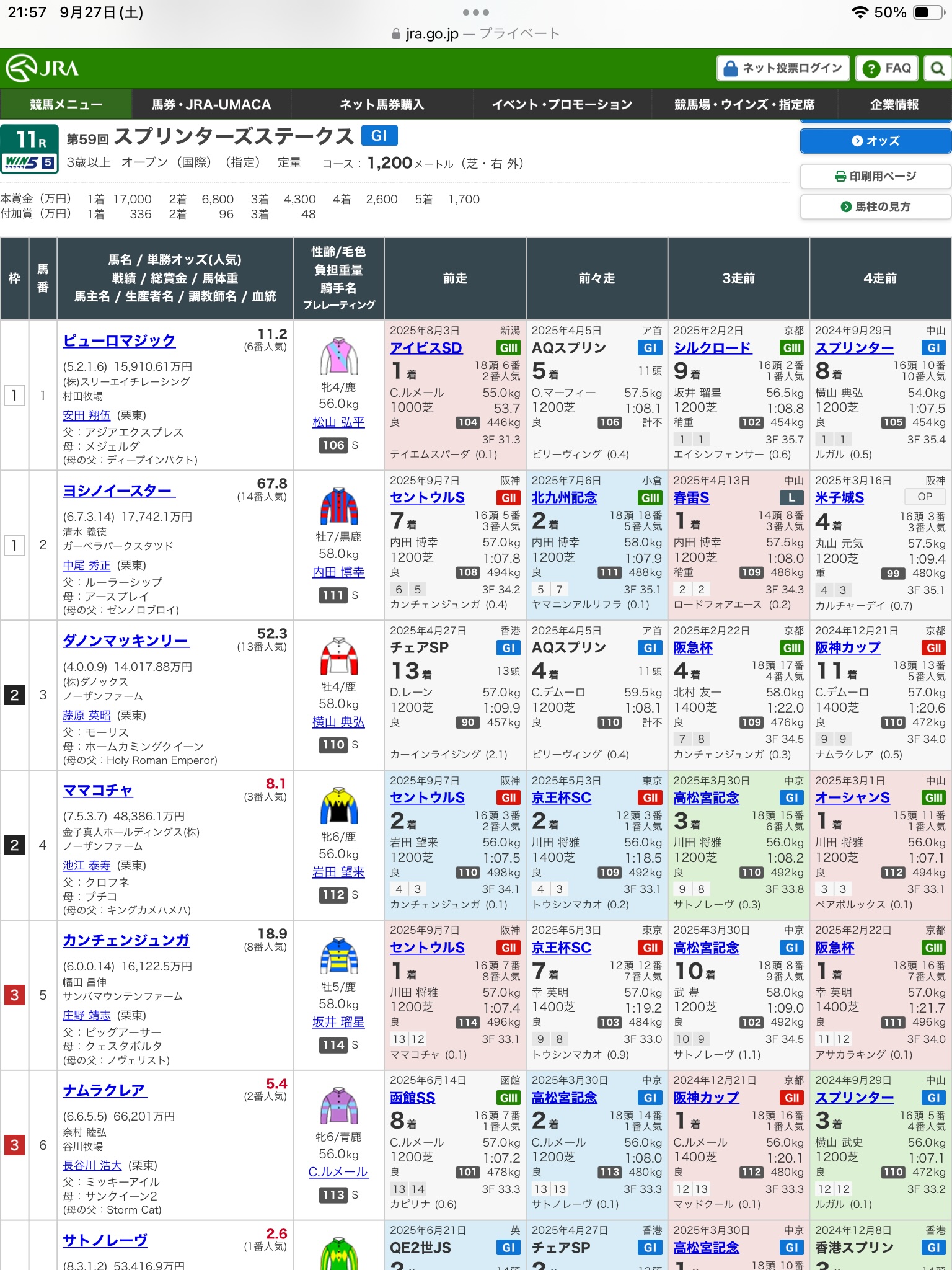Tap the jra.go.jp address bar
This screenshot has height=1270, width=952.
tap(475, 33)
